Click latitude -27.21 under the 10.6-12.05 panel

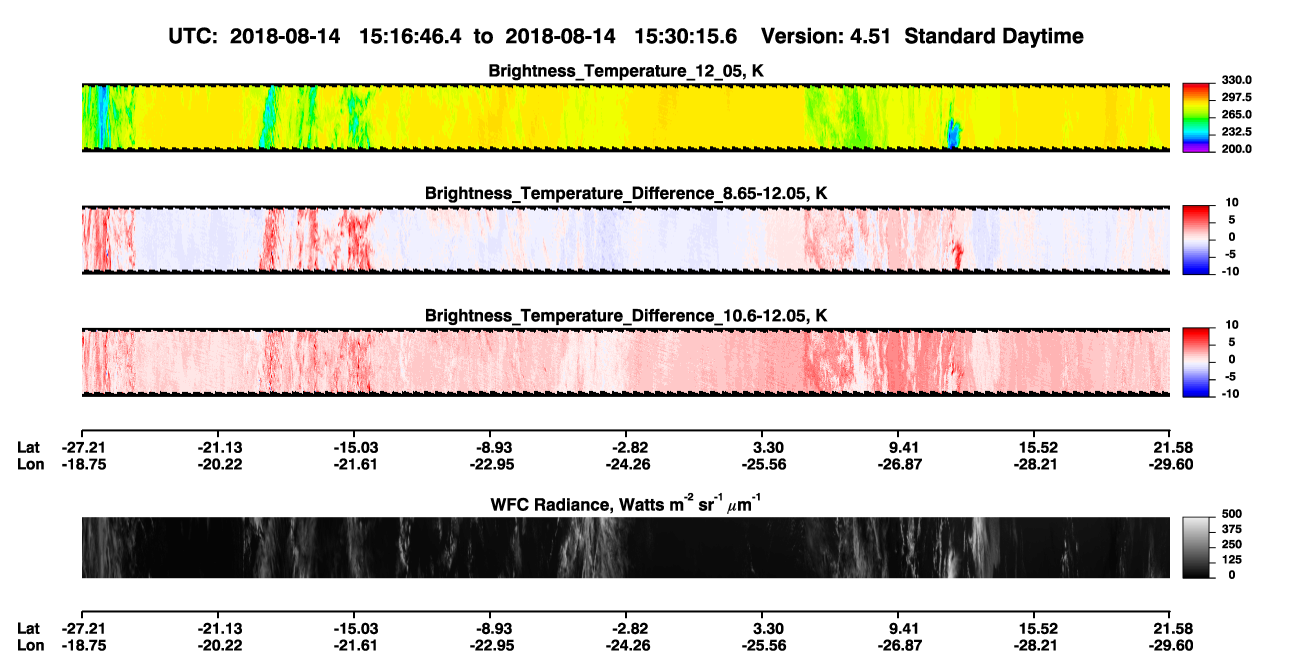point(84,448)
